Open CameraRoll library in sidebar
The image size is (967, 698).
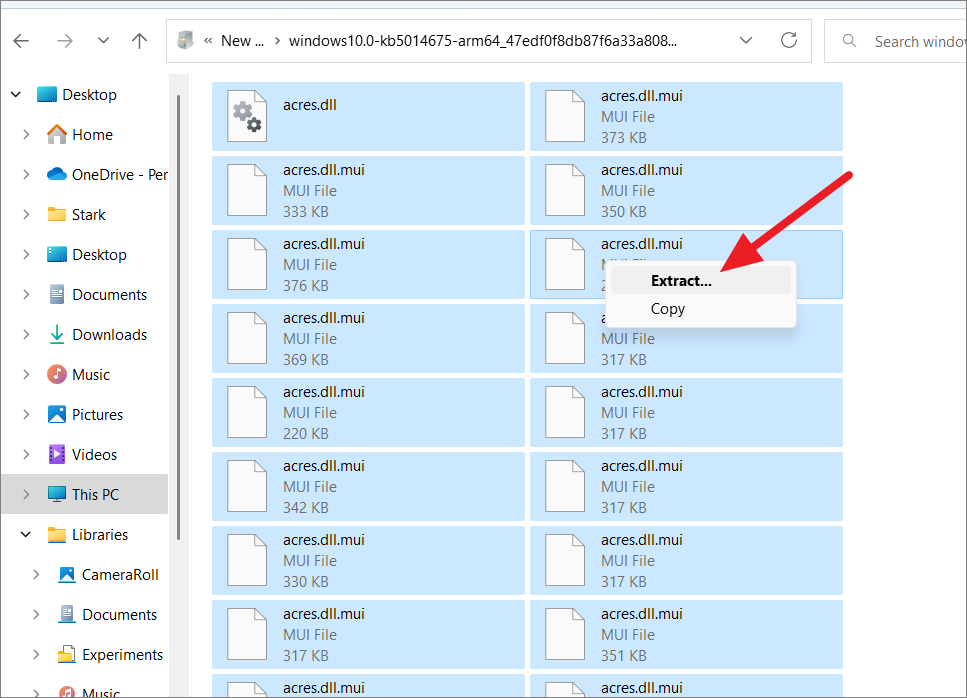point(120,575)
